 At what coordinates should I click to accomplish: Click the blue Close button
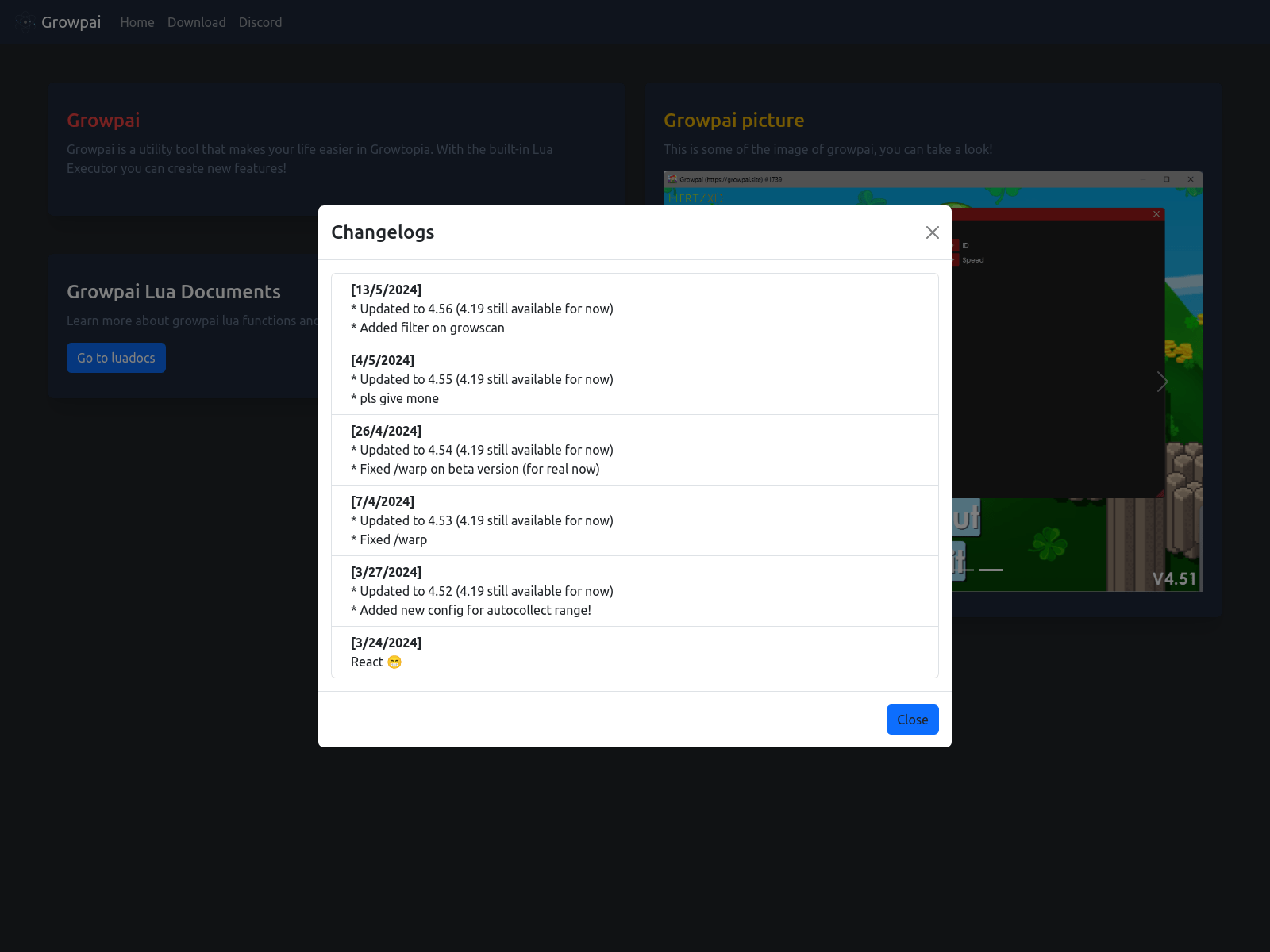[x=913, y=720]
